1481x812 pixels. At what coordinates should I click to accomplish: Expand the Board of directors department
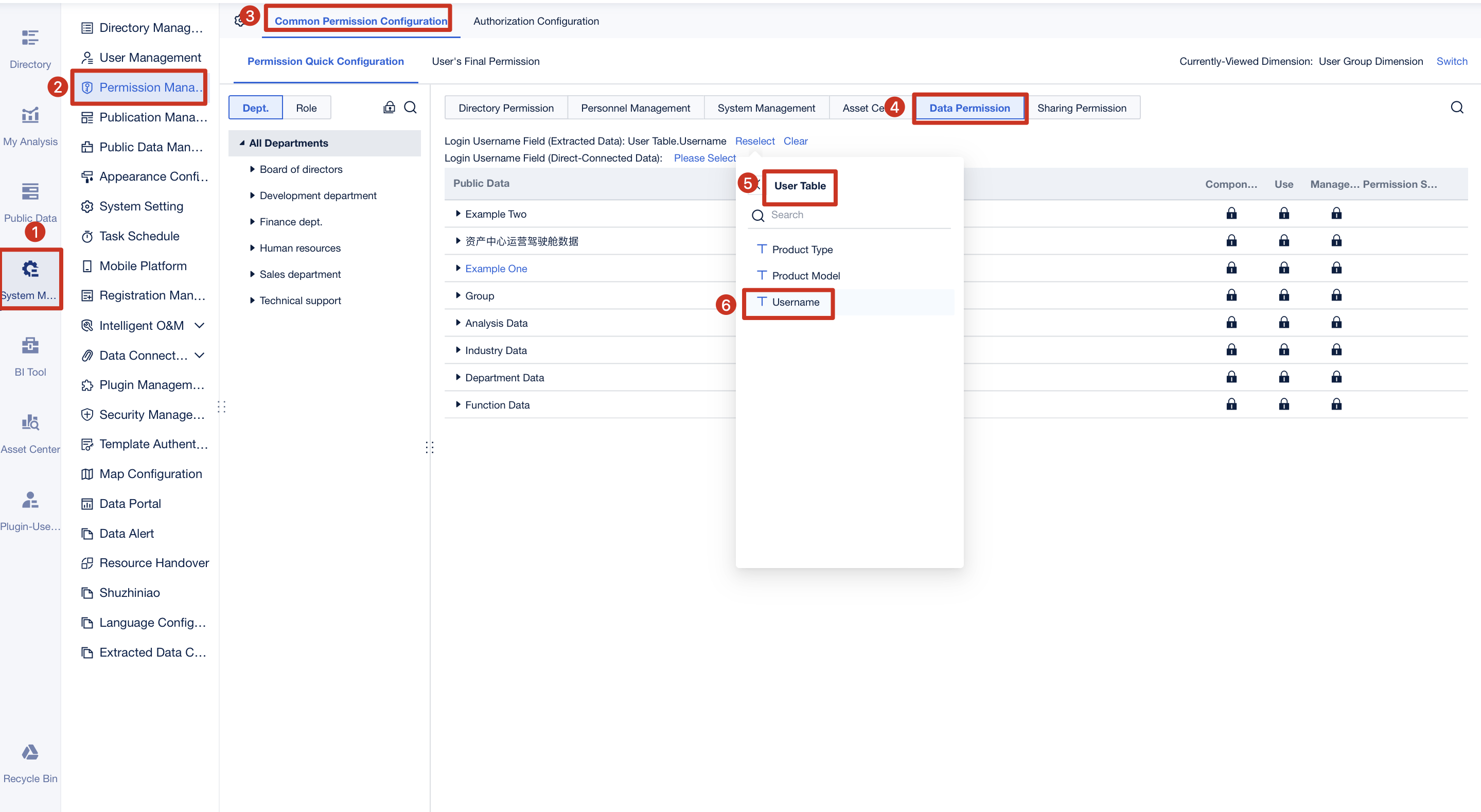(x=252, y=169)
